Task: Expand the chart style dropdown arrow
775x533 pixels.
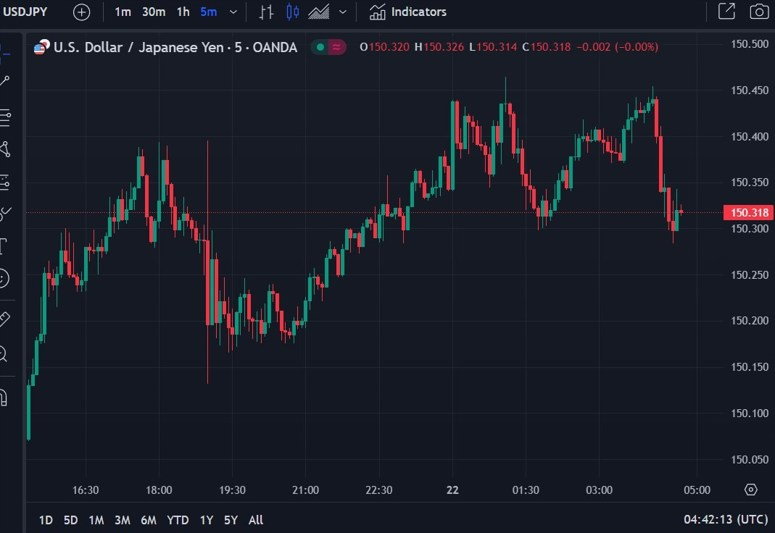Action: (x=343, y=12)
